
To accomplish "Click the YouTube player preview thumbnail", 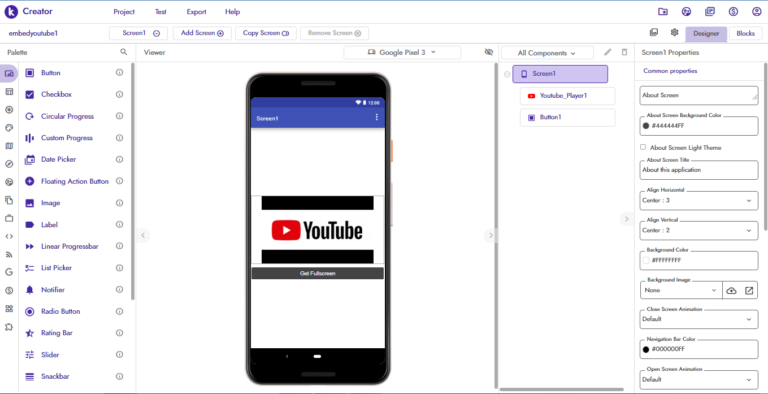I will coord(317,230).
